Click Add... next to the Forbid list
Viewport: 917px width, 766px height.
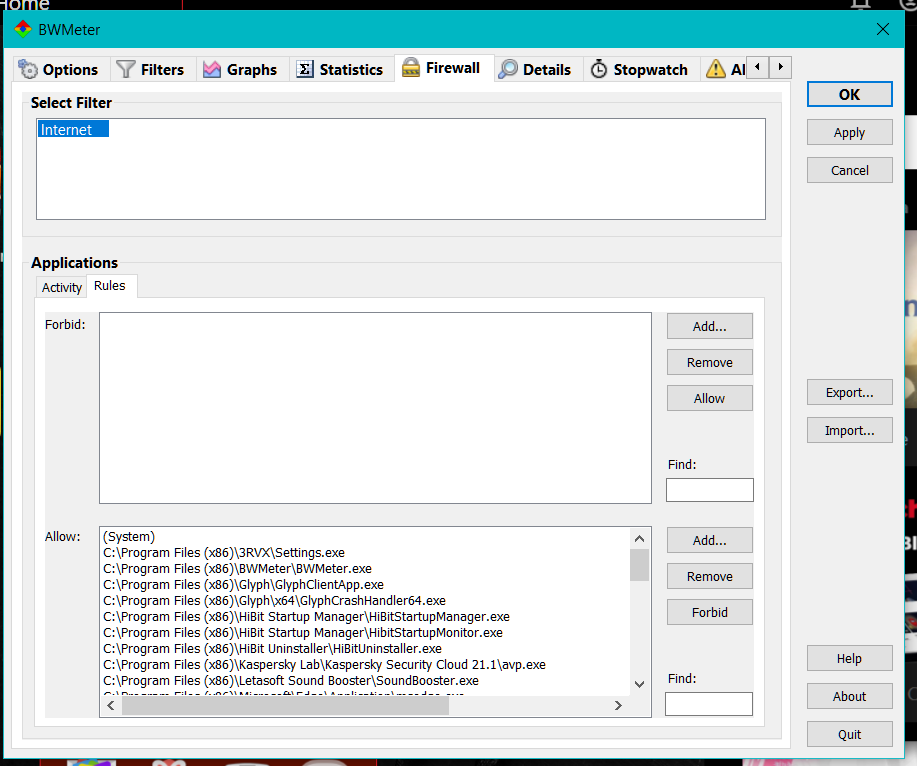709,326
